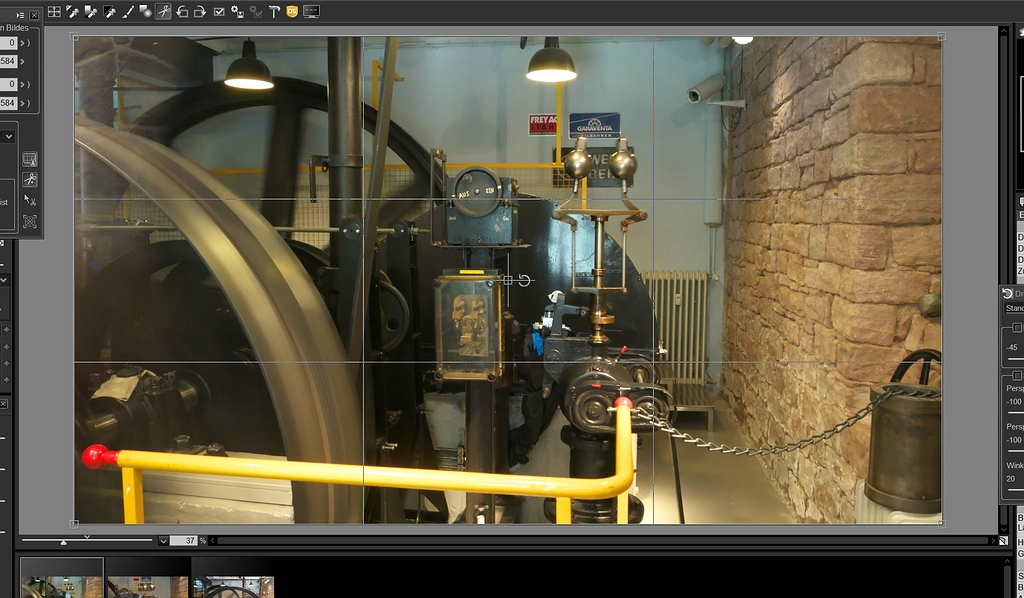
Task: Click the rotate left icon in toolbar
Action: [x=182, y=11]
